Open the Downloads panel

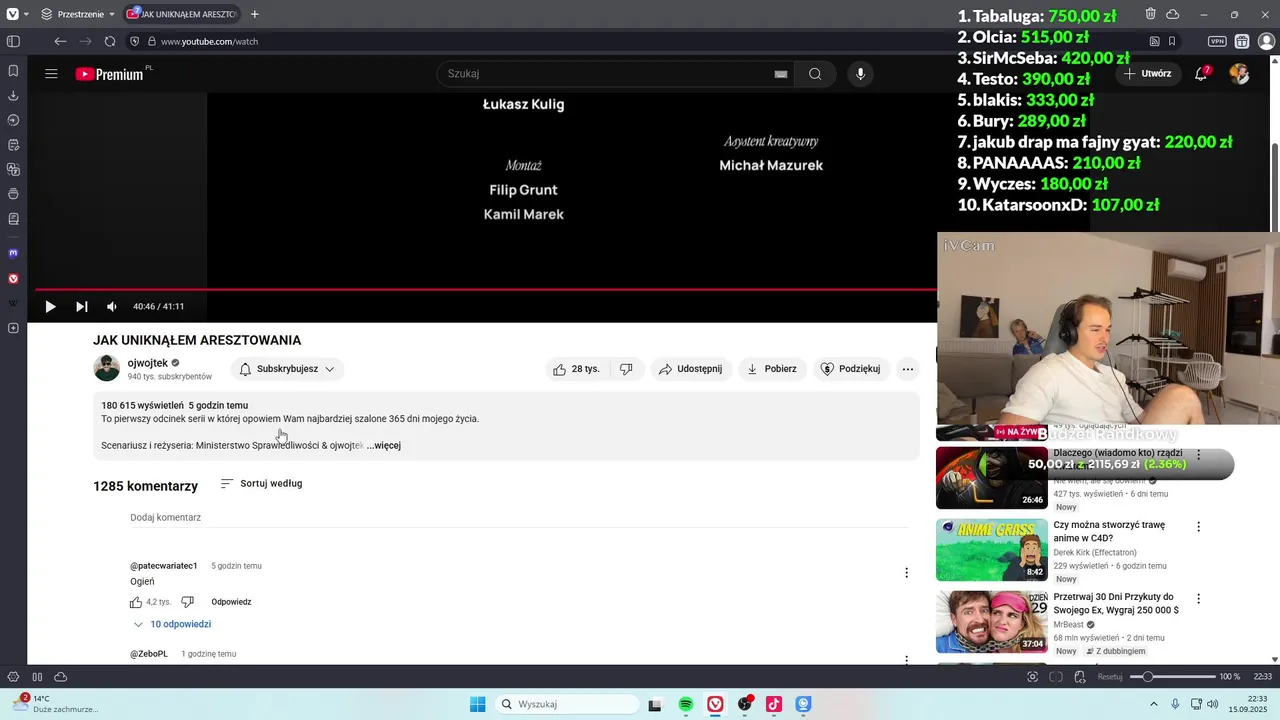click(x=13, y=96)
